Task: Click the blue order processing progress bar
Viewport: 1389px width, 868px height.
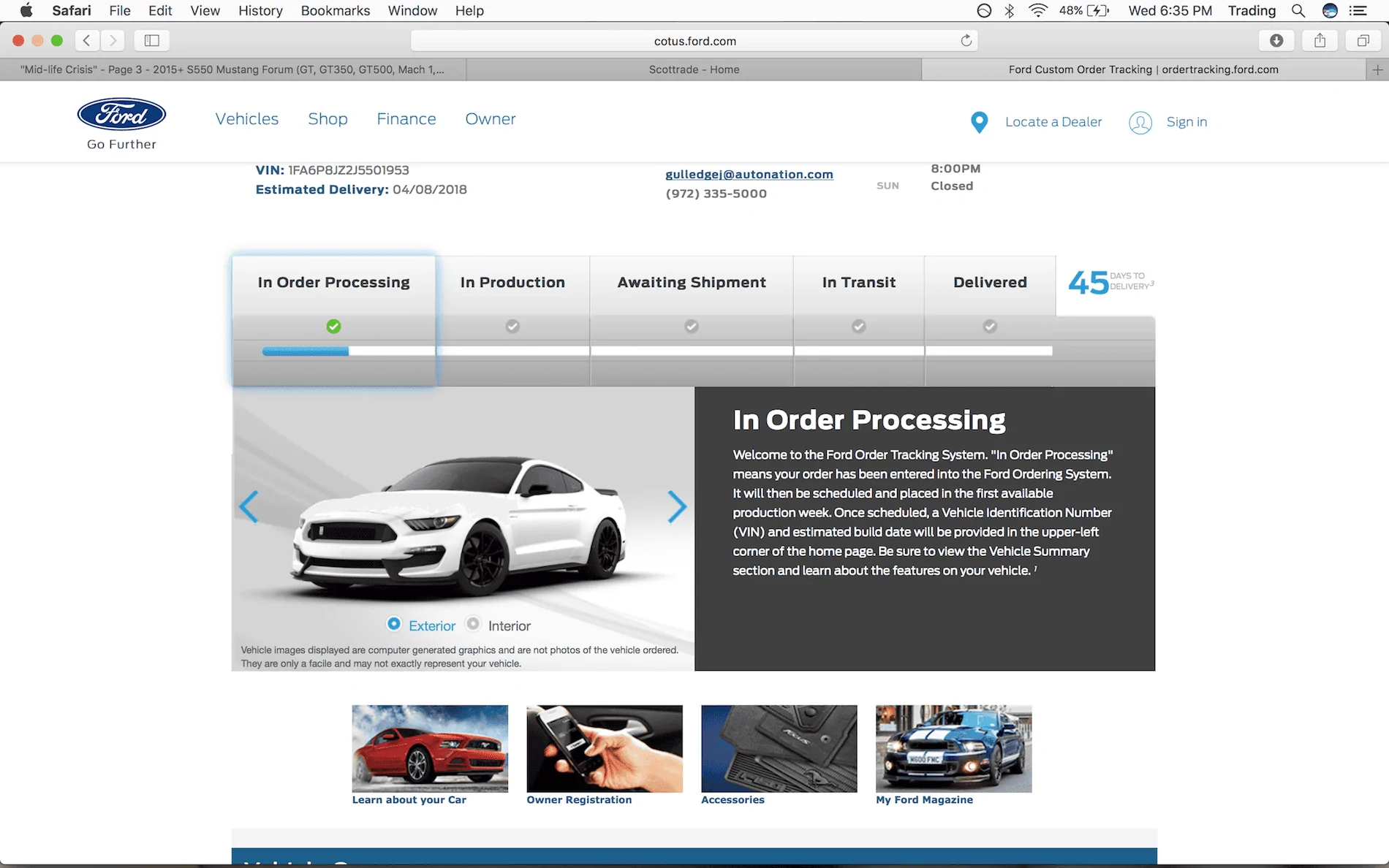Action: point(306,351)
